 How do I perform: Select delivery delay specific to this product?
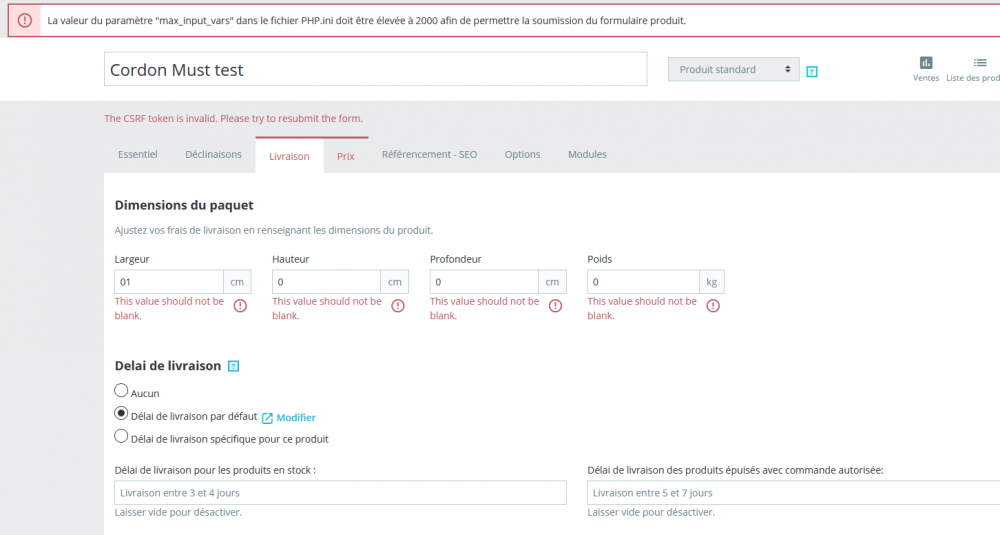(121, 436)
